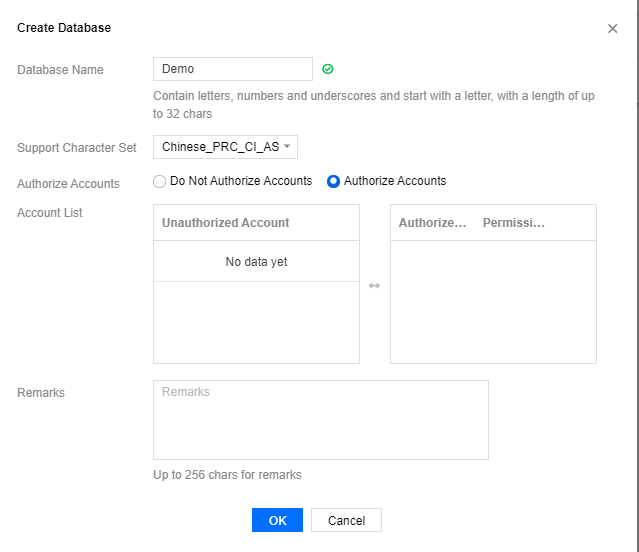Focus the Remarks text area
Viewport: 639px width, 552px height.
coord(320,419)
